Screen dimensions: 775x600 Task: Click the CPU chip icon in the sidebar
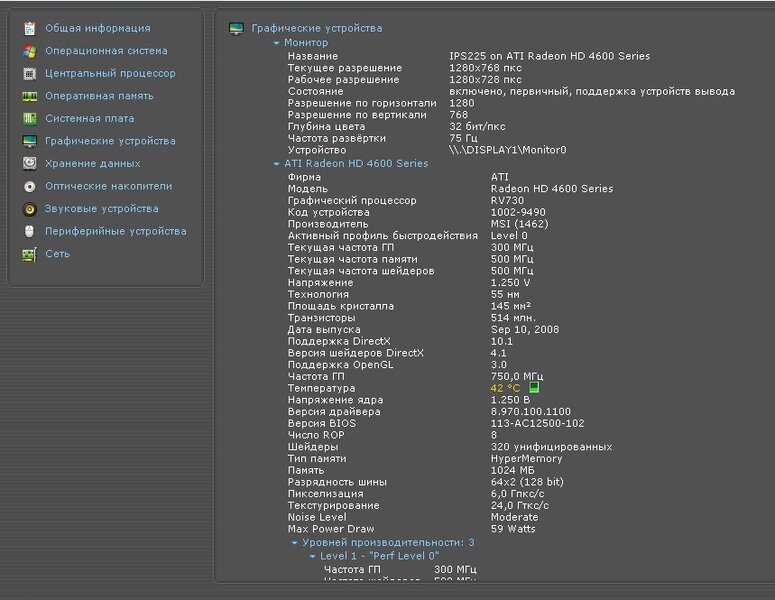30,74
